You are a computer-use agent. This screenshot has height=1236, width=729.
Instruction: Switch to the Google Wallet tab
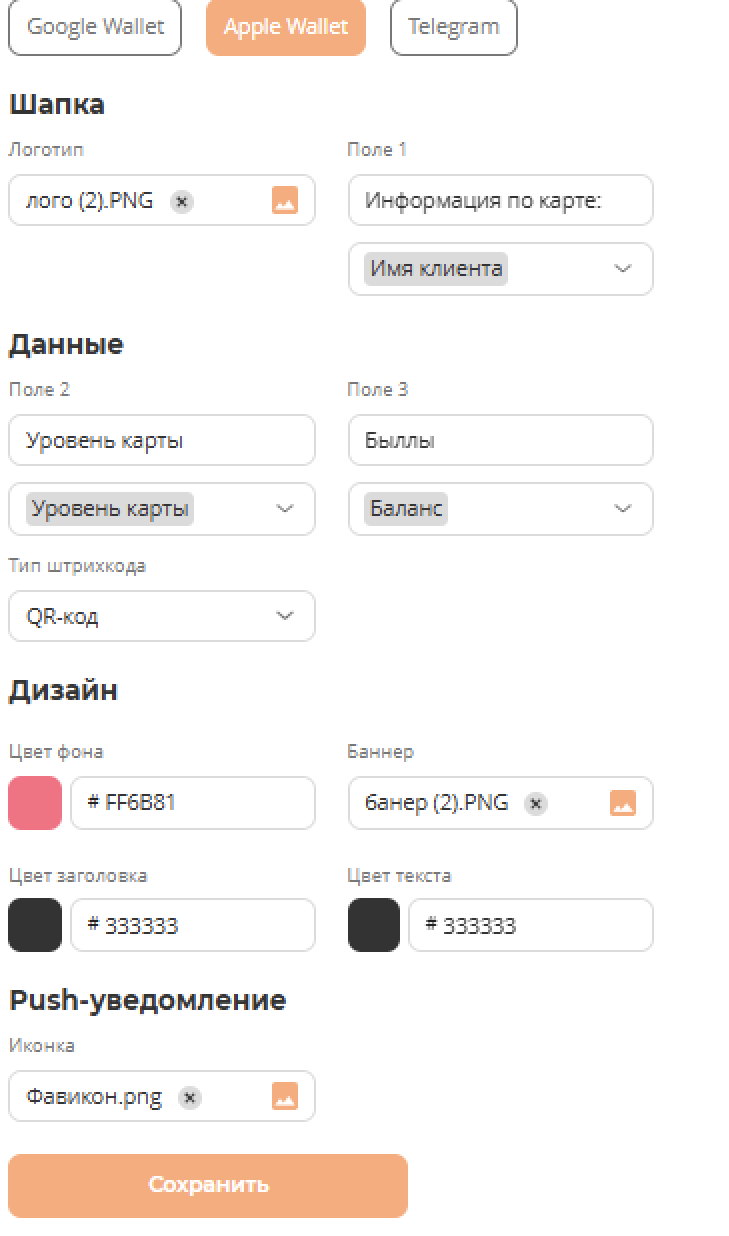pyautogui.click(x=95, y=27)
